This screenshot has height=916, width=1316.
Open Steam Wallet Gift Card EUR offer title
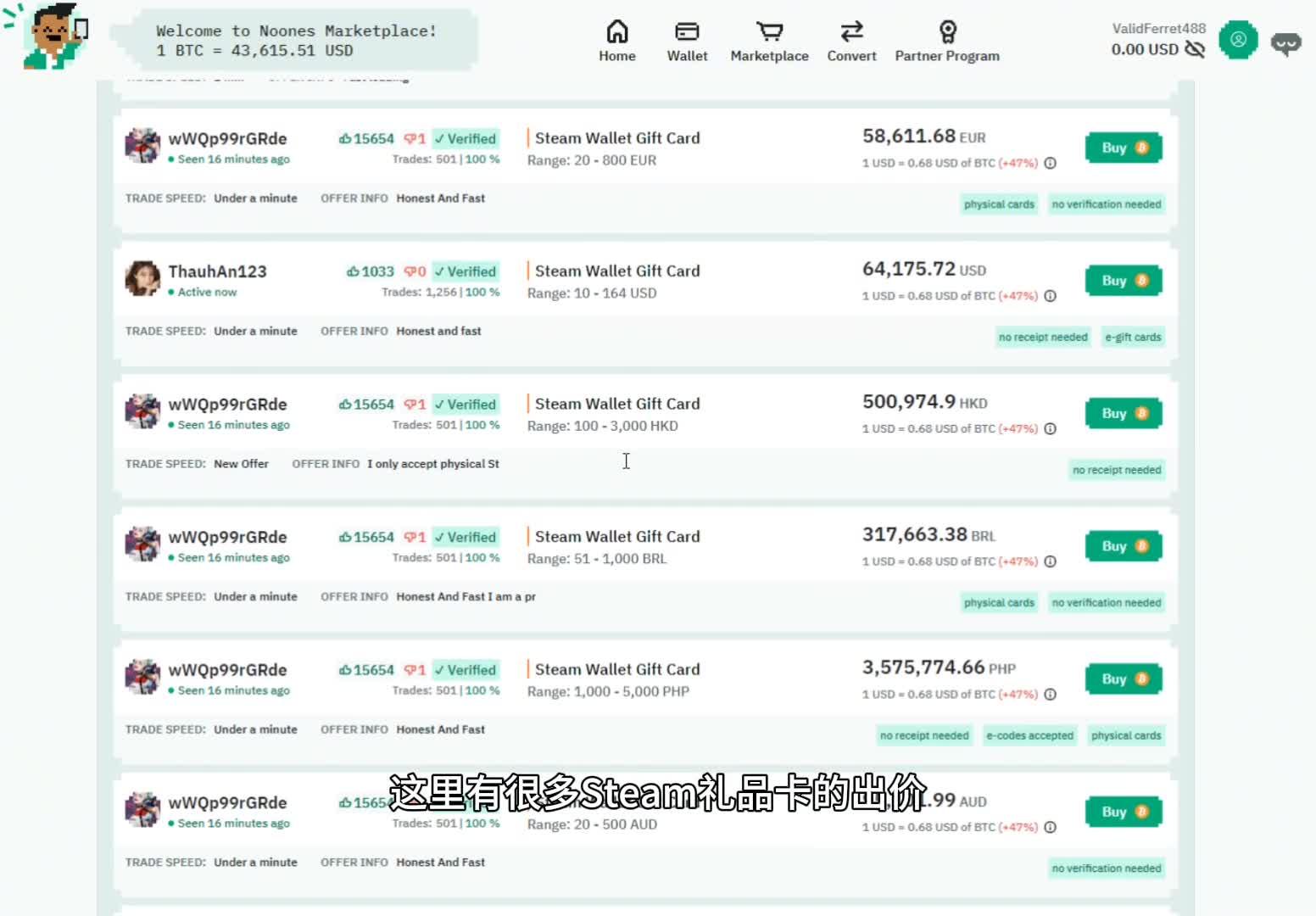click(x=617, y=138)
